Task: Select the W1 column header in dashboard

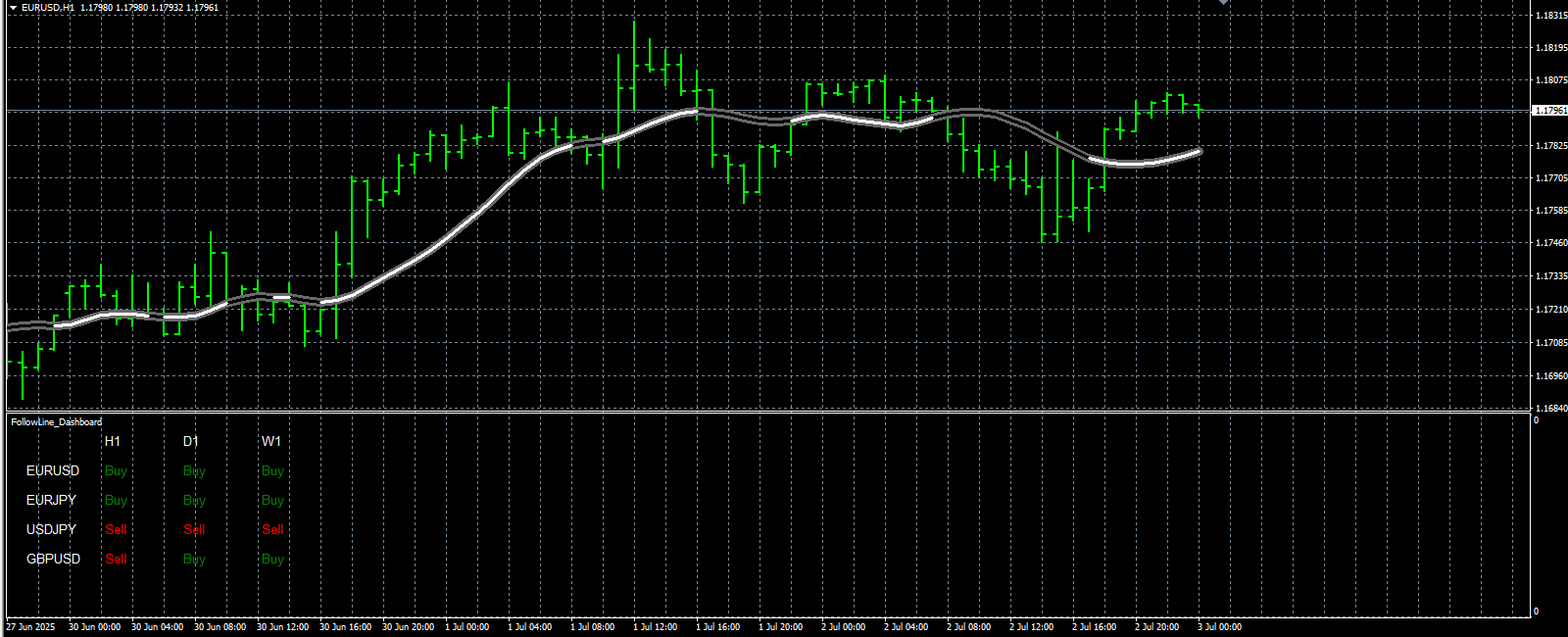Action: point(271,441)
